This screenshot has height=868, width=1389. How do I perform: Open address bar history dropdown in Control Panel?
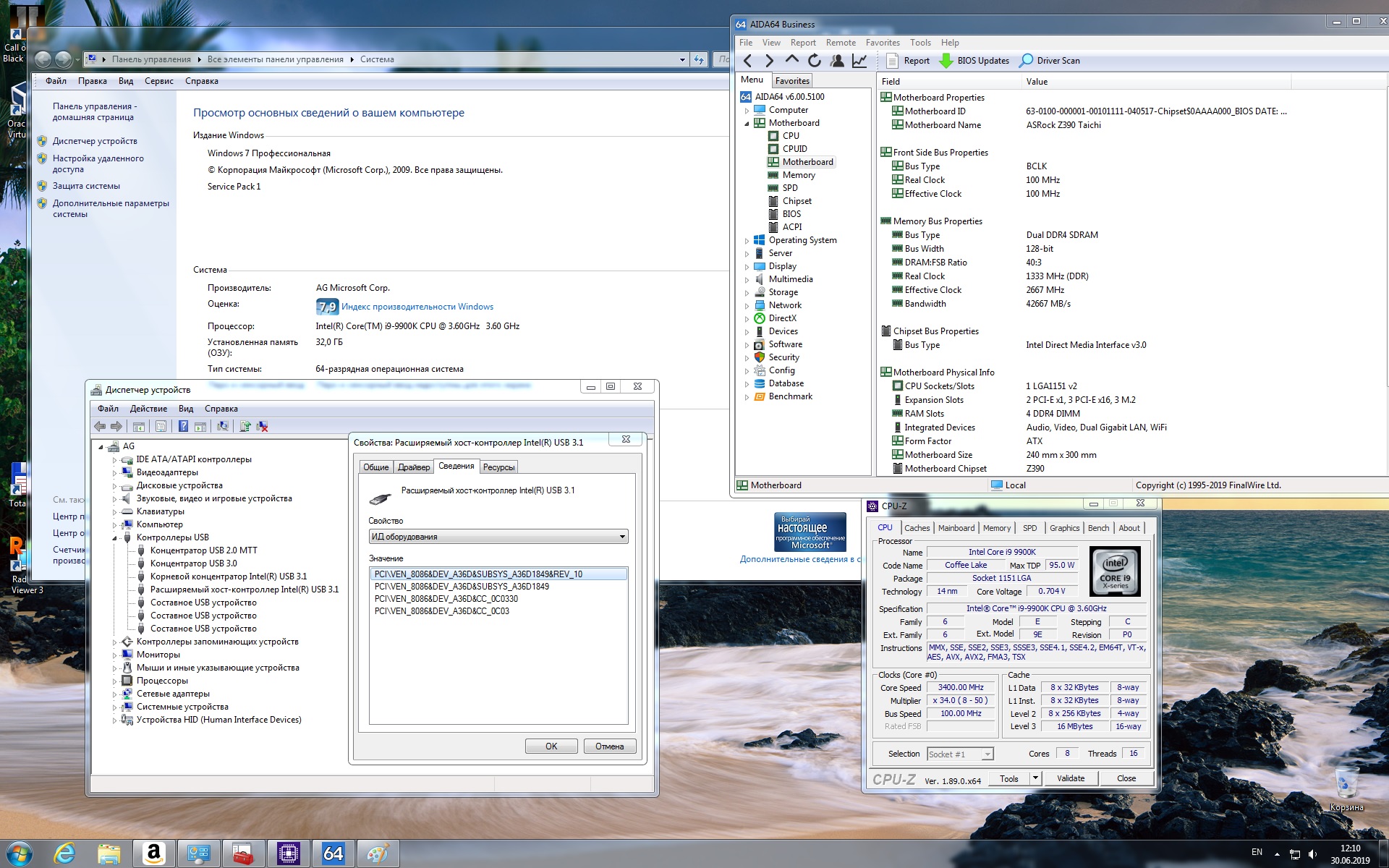point(682,60)
